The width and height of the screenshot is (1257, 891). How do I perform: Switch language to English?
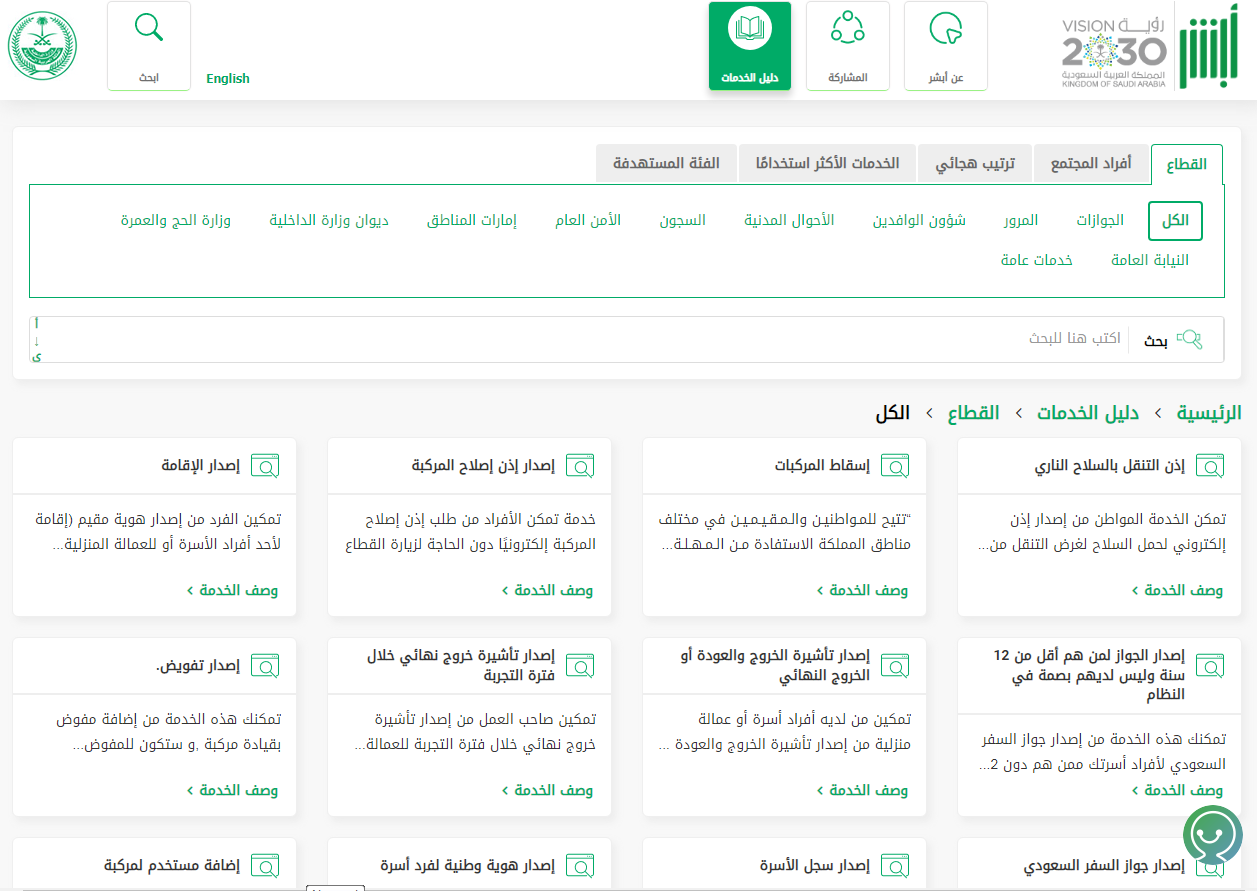coord(228,79)
